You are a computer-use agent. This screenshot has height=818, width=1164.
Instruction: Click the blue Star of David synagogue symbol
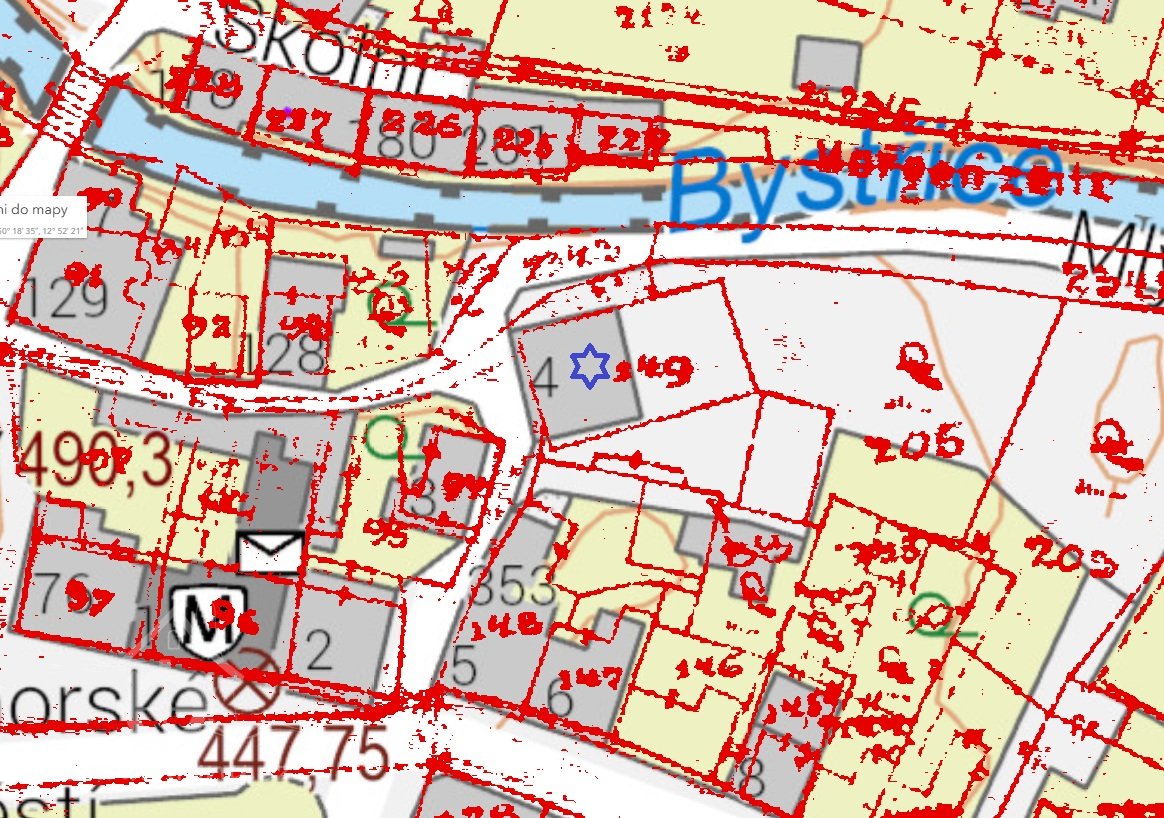(590, 367)
